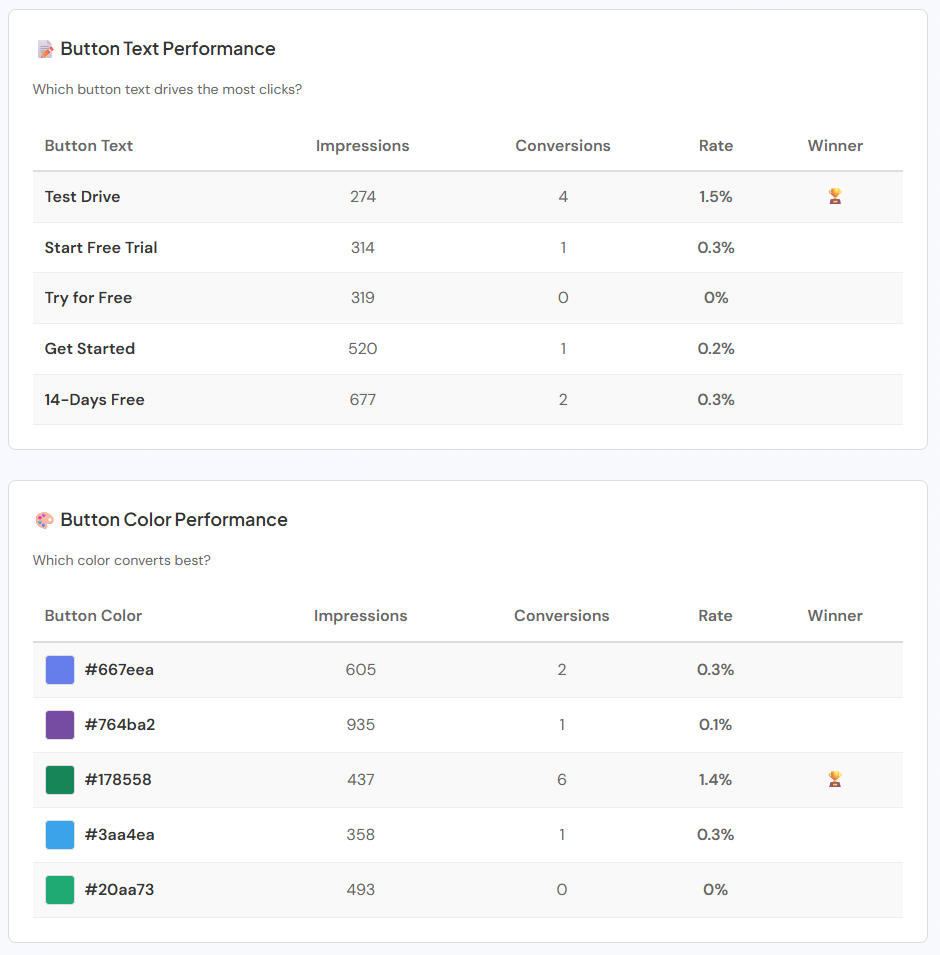Open the conversions link for Start Free Trial
The image size is (940, 955).
click(563, 247)
